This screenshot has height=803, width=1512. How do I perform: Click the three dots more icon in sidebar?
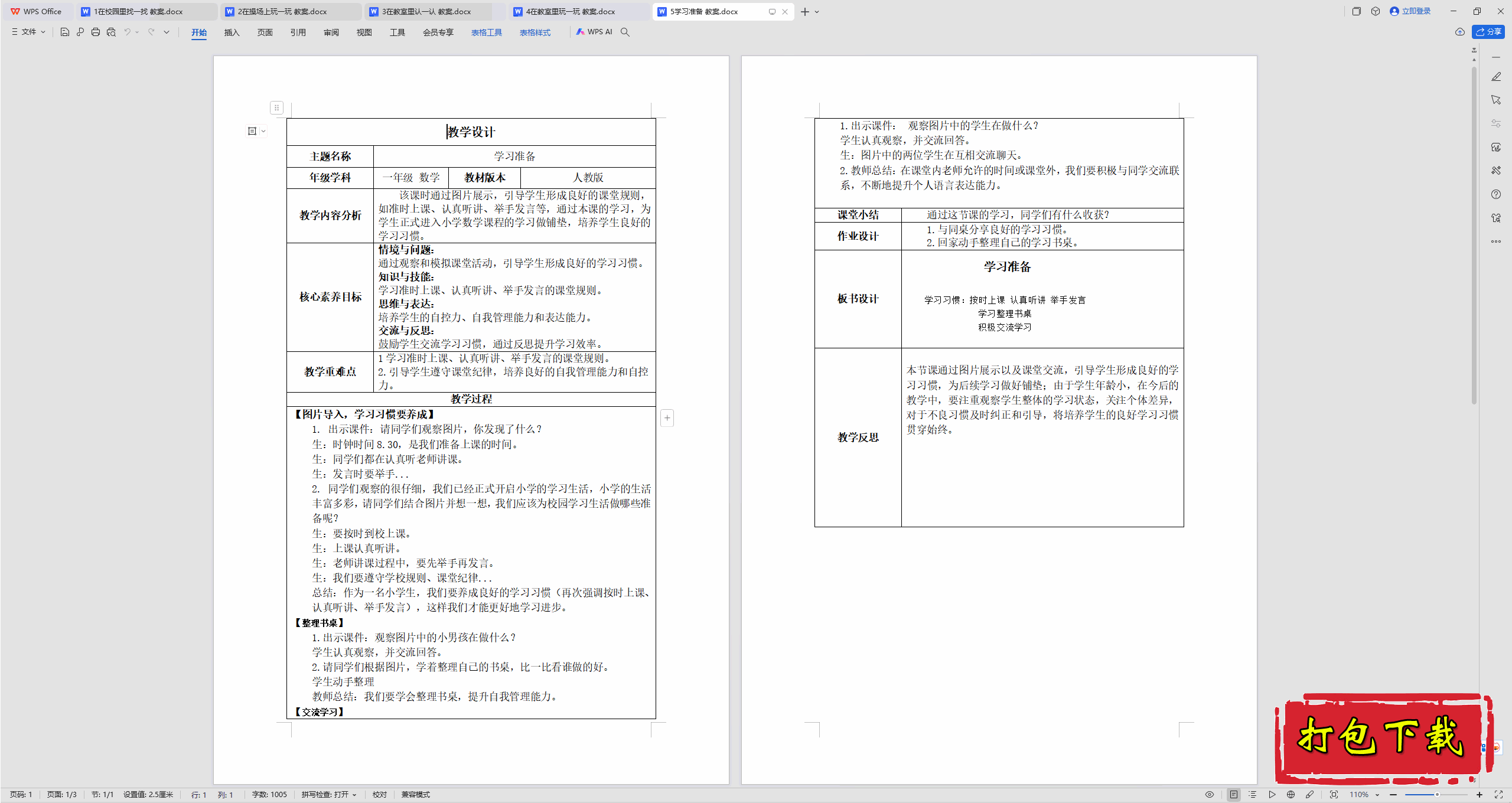pos(1496,241)
